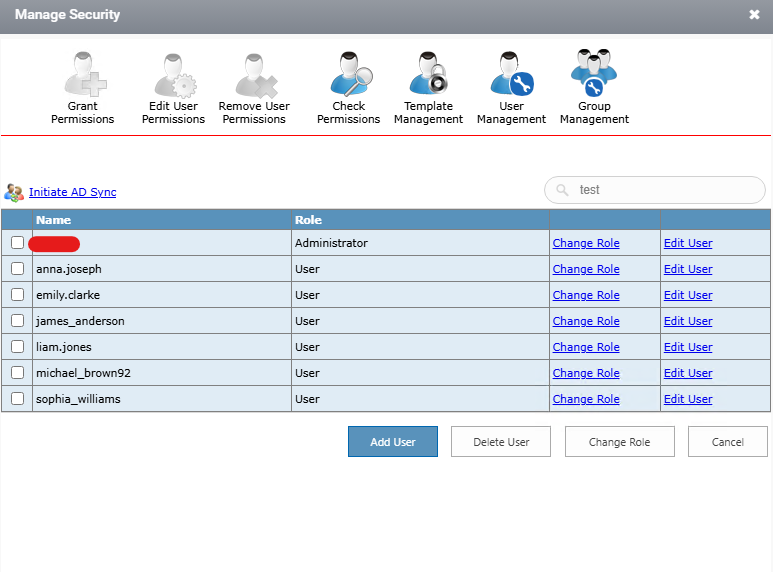This screenshot has height=572, width=773.
Task: Click Edit User for the Administrator row
Action: click(x=688, y=243)
